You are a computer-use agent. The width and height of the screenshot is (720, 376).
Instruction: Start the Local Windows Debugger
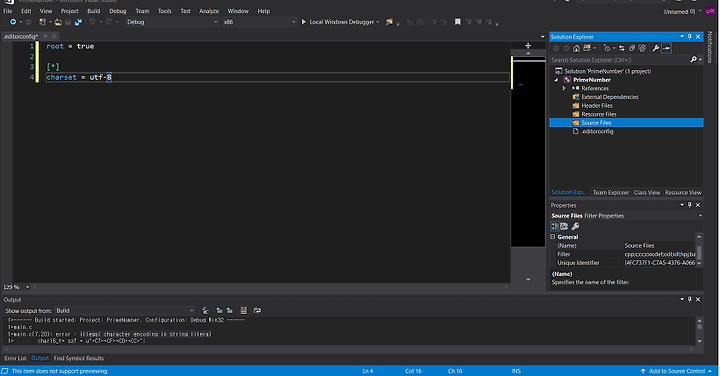(x=340, y=22)
